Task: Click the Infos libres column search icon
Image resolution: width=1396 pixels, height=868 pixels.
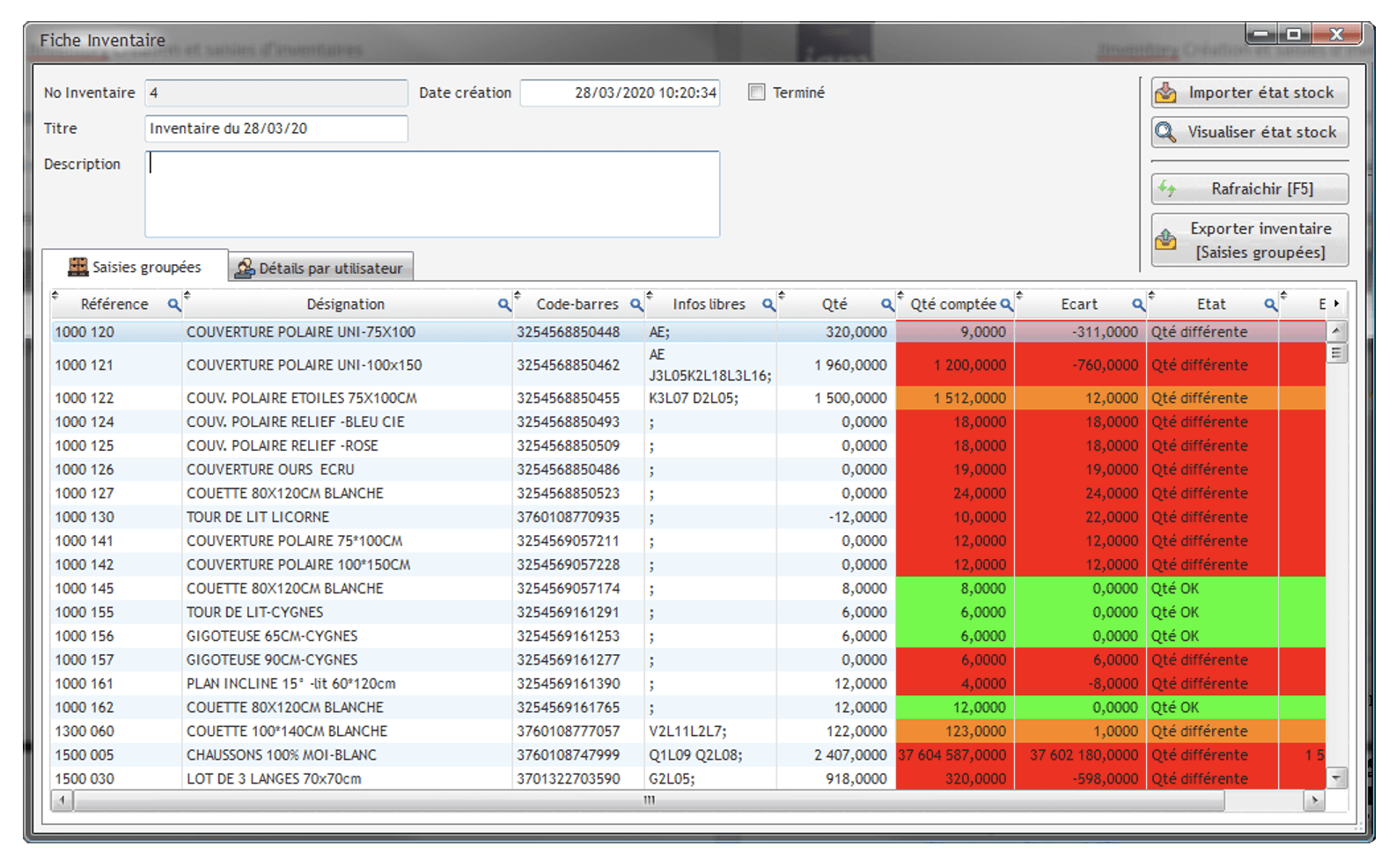Action: (768, 305)
